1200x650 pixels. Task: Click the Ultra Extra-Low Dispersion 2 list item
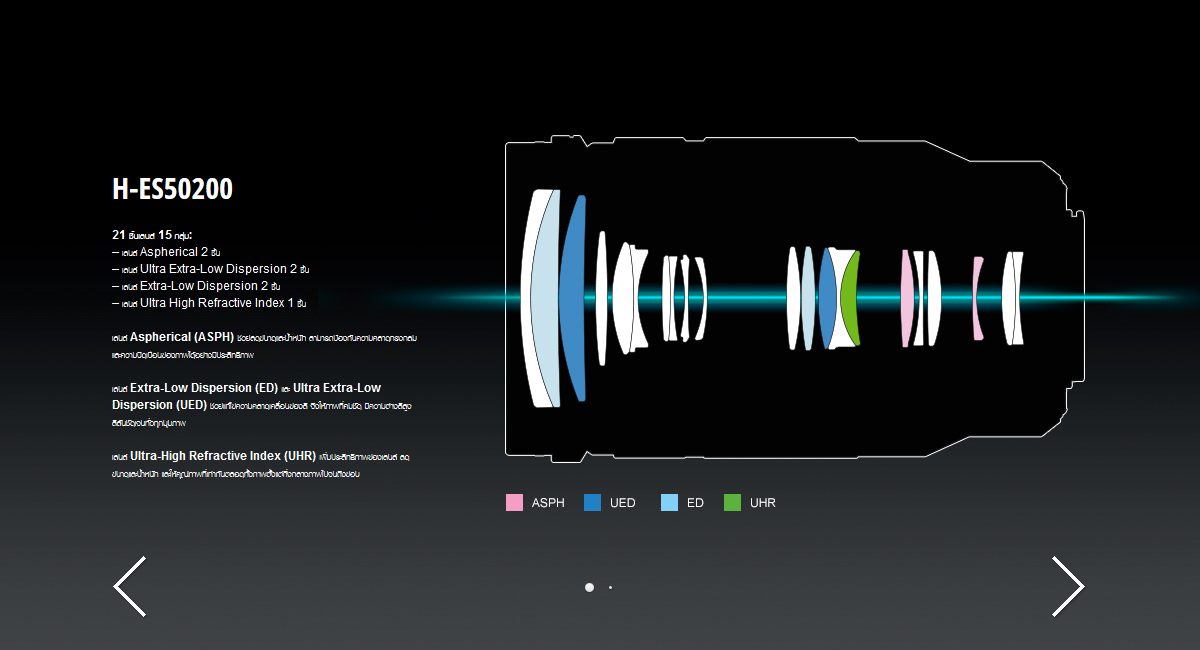(218, 269)
